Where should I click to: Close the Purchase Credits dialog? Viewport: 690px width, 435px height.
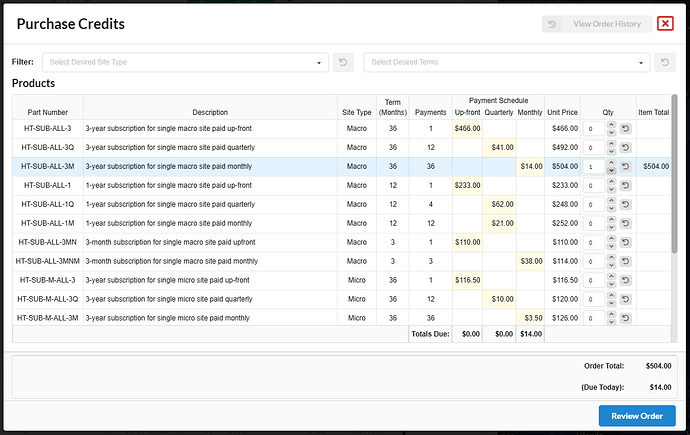pyautogui.click(x=665, y=24)
